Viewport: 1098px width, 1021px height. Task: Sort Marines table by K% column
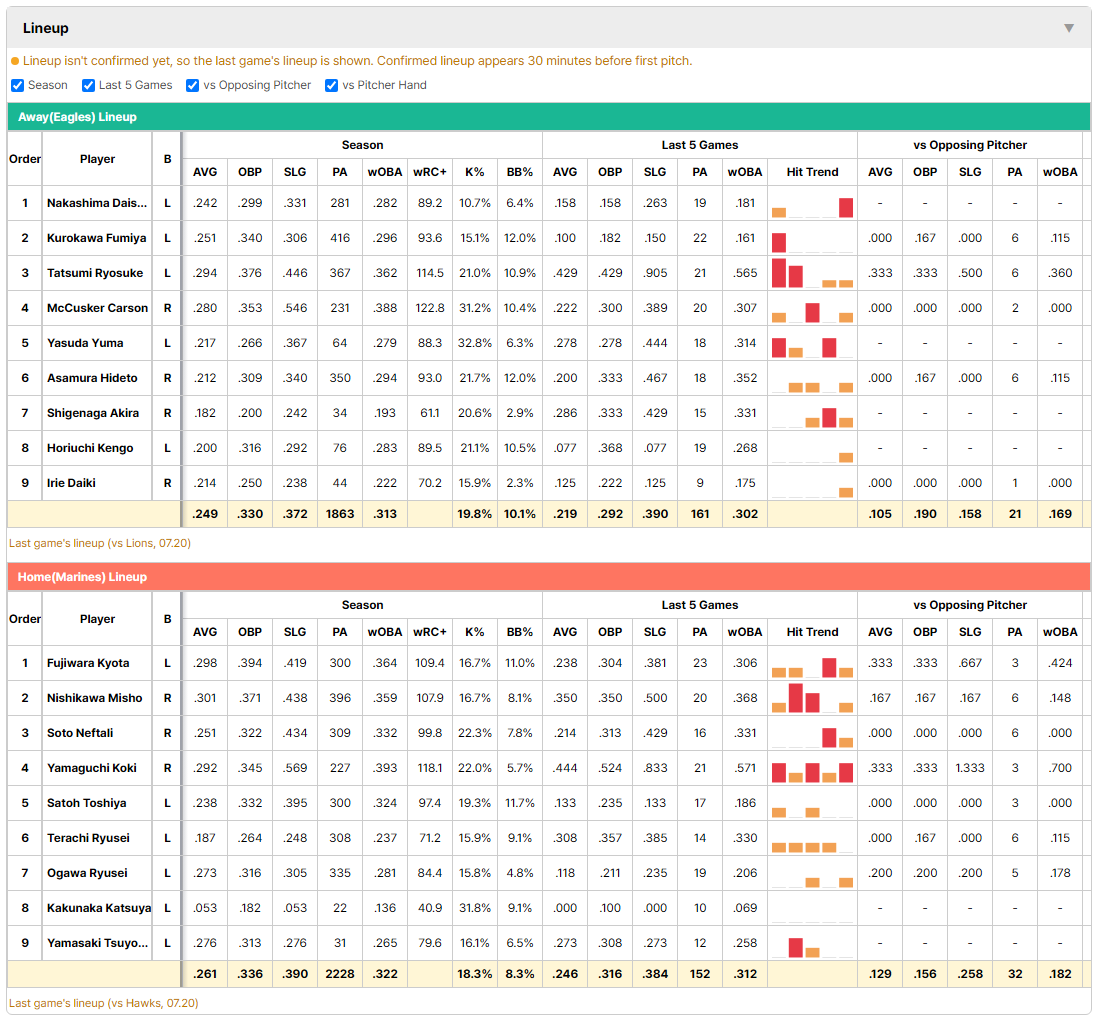point(474,632)
